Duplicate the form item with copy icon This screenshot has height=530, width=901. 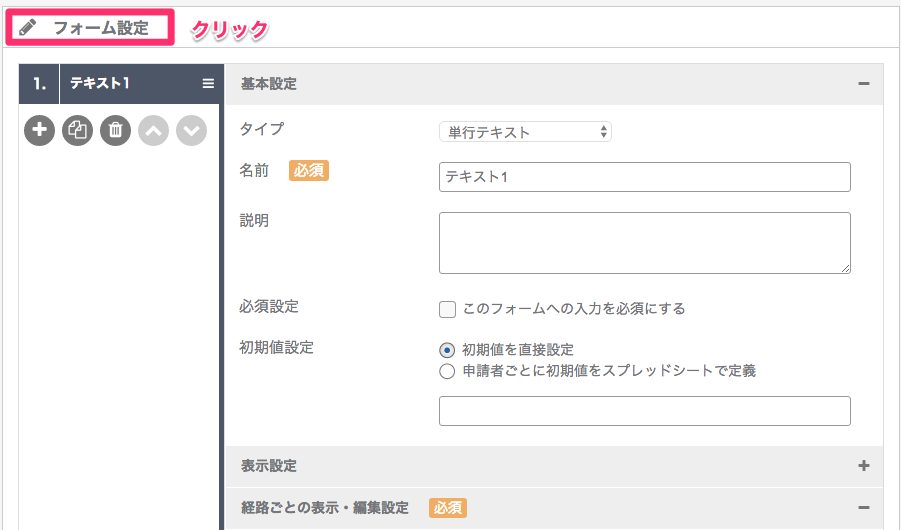pyautogui.click(x=78, y=130)
